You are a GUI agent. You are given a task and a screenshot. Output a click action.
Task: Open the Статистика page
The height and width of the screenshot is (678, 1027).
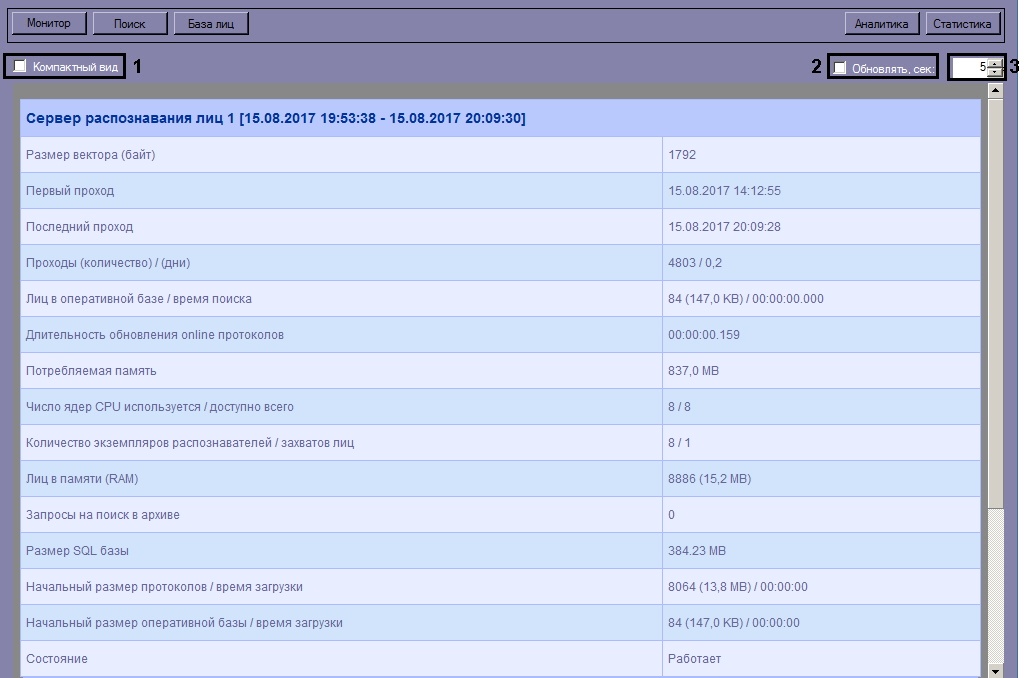click(x=961, y=23)
